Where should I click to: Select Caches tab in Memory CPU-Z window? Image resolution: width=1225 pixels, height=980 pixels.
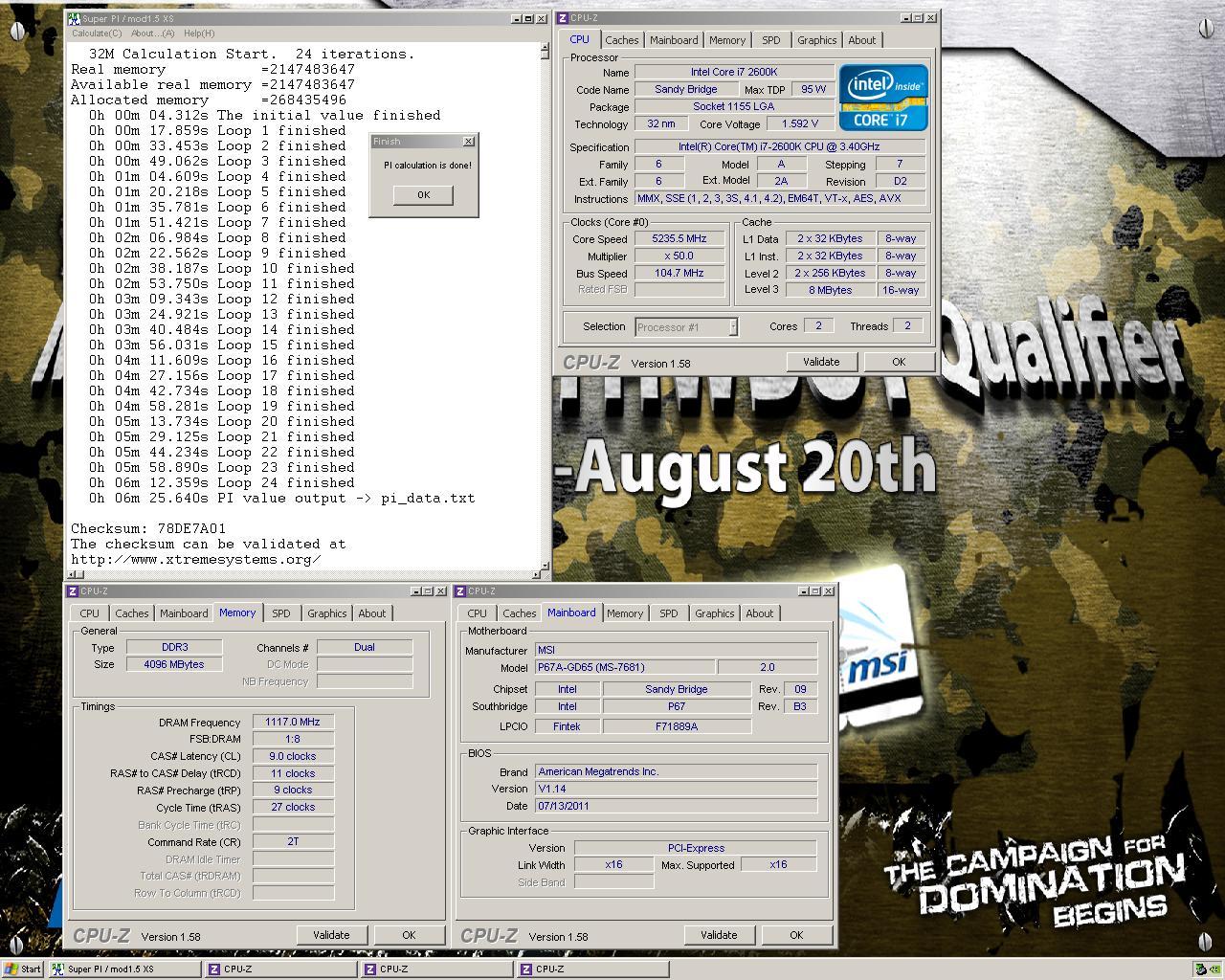131,613
